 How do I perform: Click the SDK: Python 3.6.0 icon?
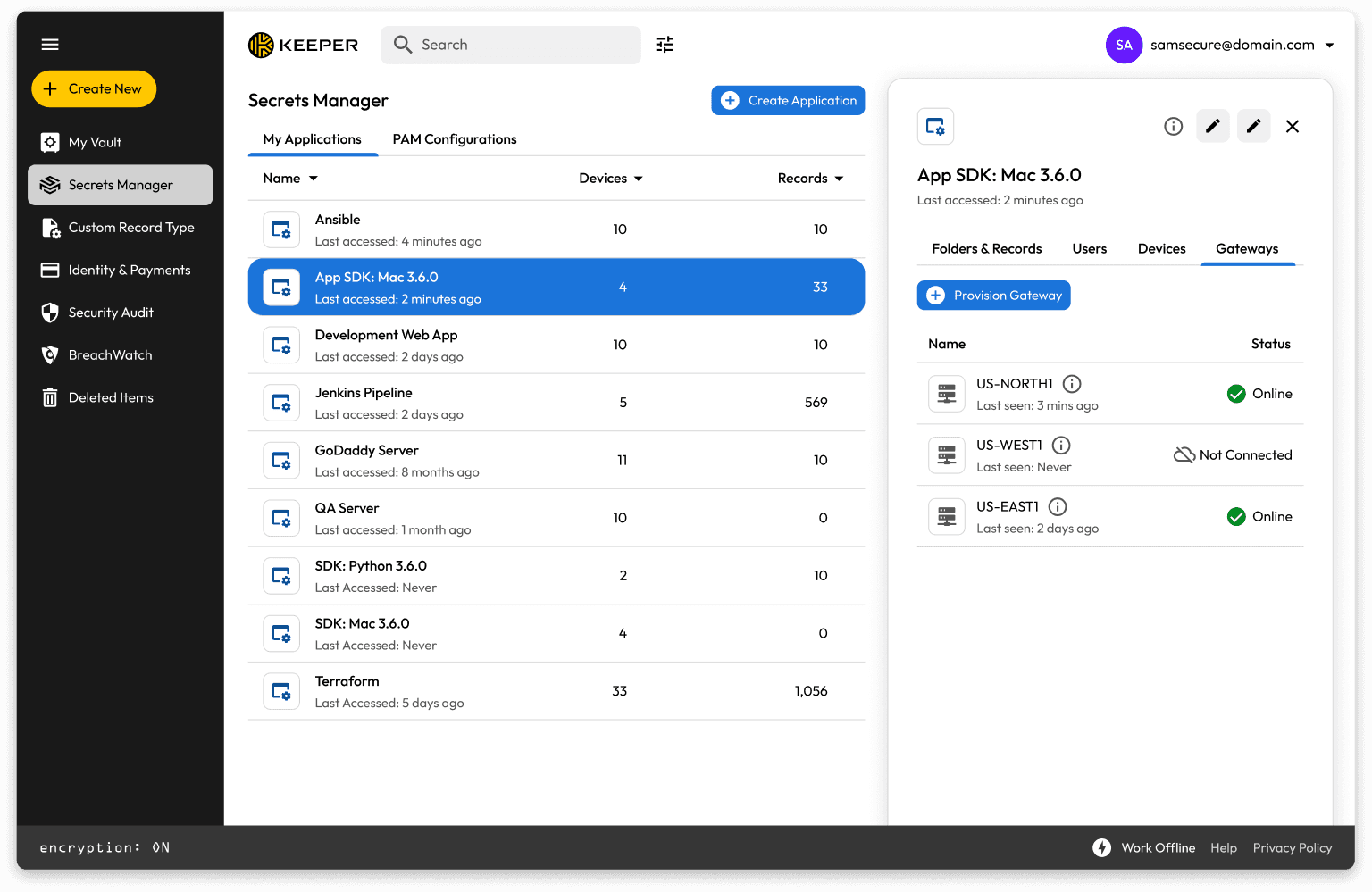pos(281,576)
